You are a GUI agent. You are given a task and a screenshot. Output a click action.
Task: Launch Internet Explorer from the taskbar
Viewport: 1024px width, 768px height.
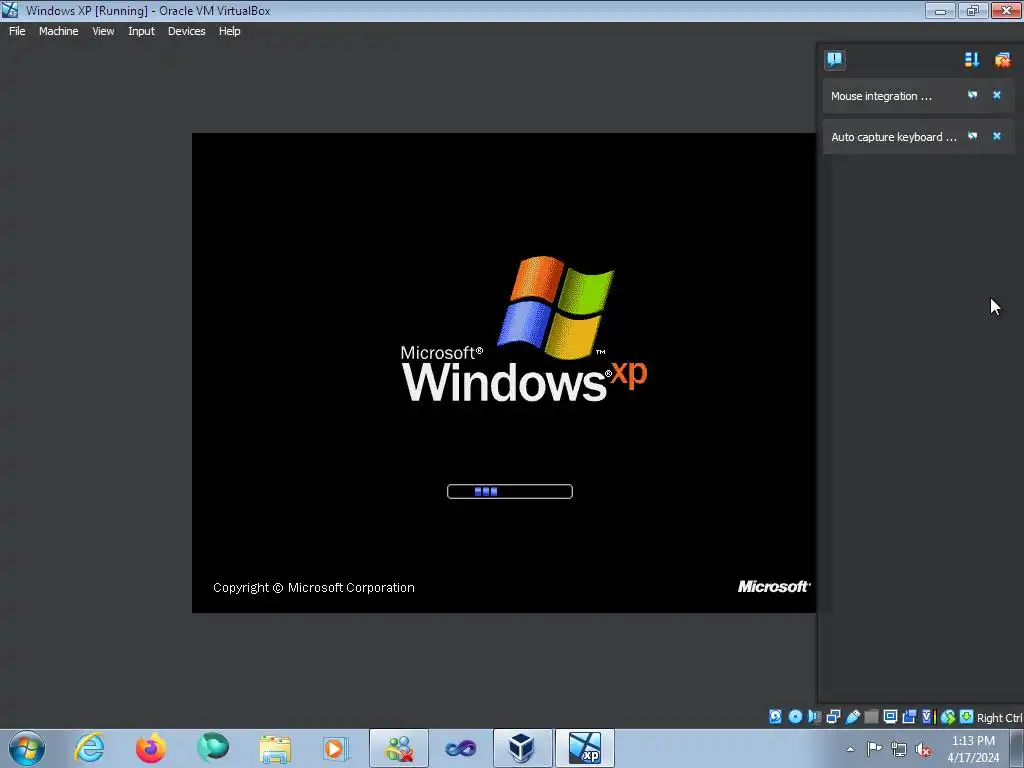(89, 748)
